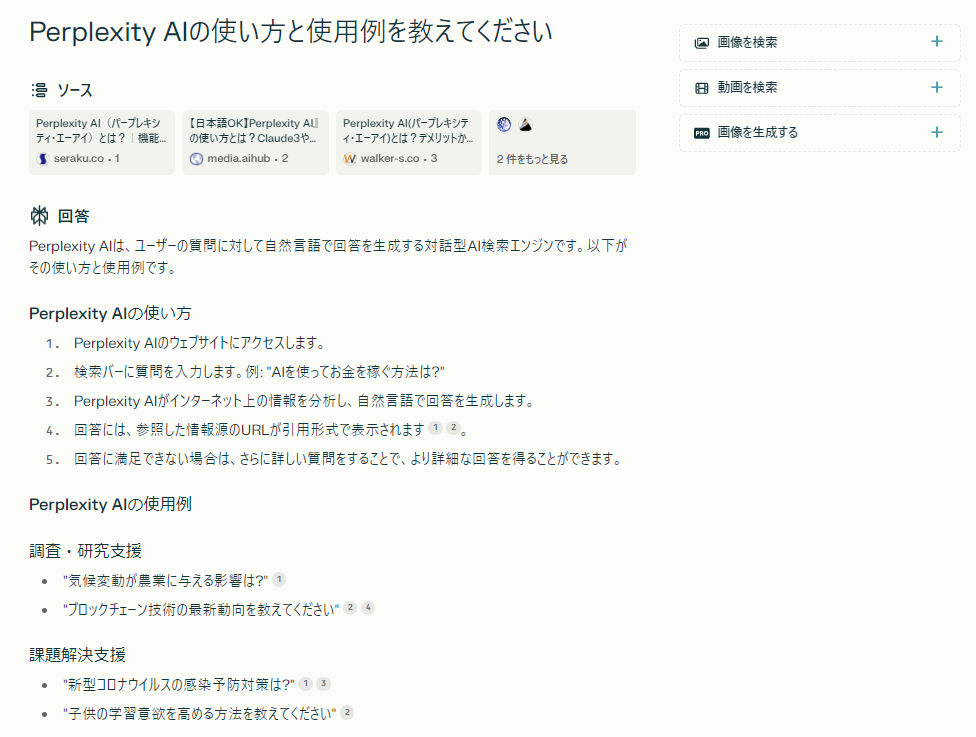Click 画像を検索 label
The width and height of the screenshot is (976, 737).
coord(747,42)
